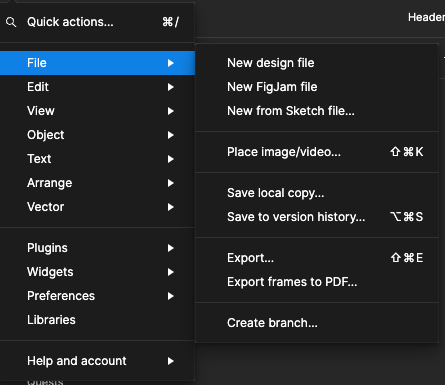The image size is (445, 385).
Task: Select Place image/video option
Action: coord(317,152)
